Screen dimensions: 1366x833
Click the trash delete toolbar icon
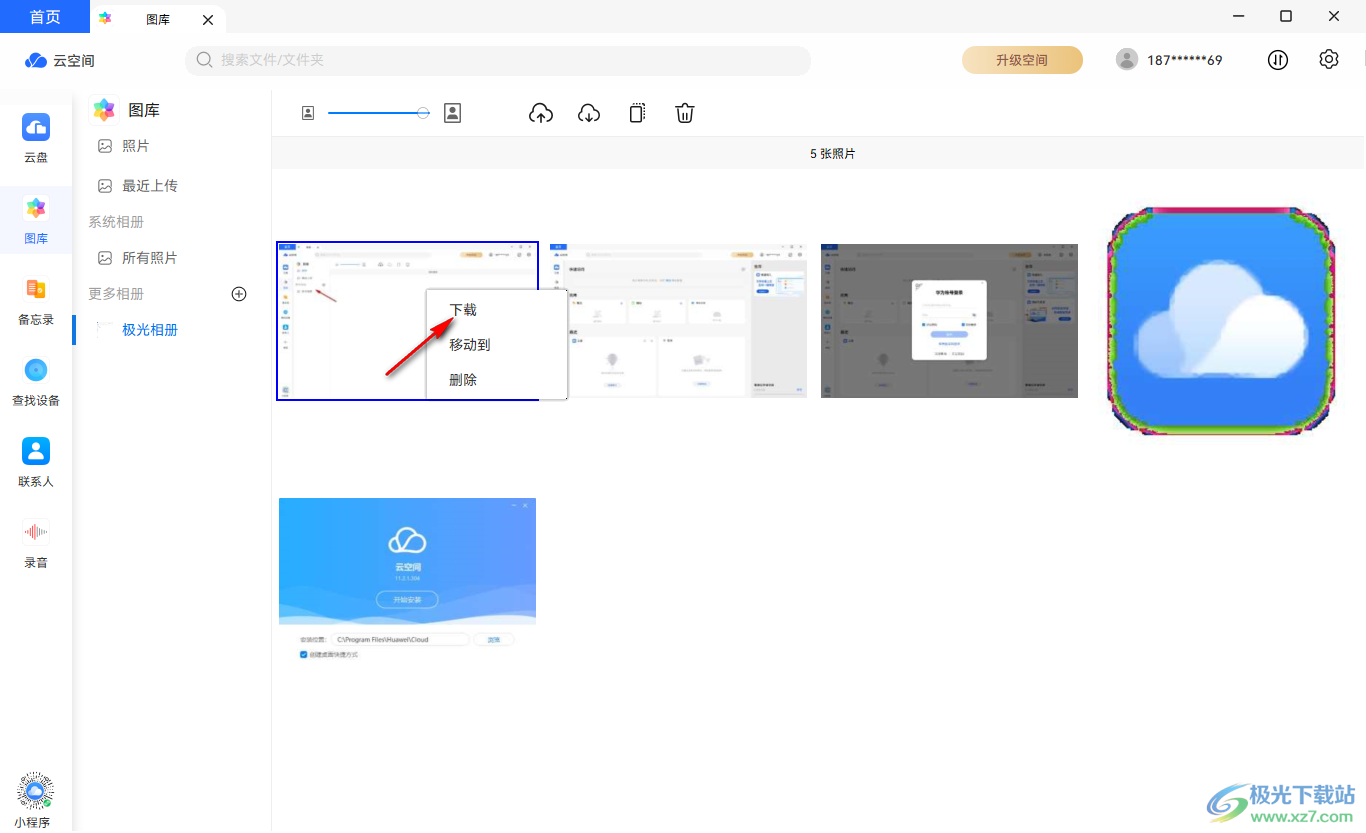pos(685,113)
